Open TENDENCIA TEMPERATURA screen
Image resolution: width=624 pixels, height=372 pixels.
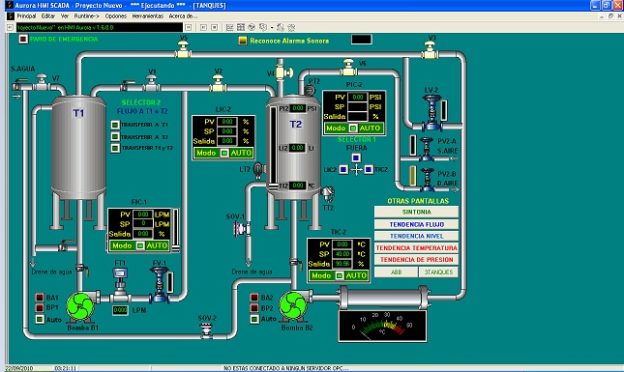tap(416, 248)
